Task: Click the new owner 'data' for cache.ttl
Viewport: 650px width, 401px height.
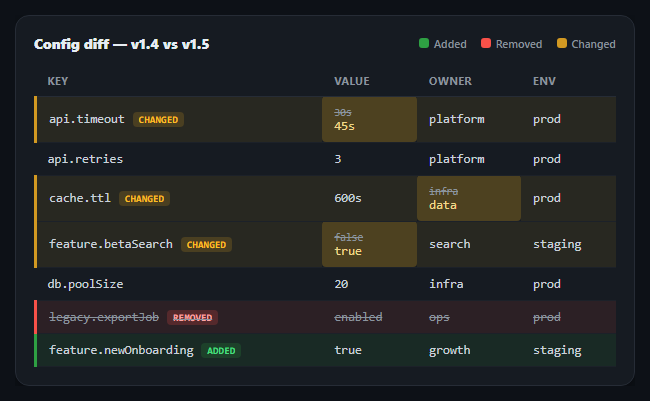Action: click(443, 205)
